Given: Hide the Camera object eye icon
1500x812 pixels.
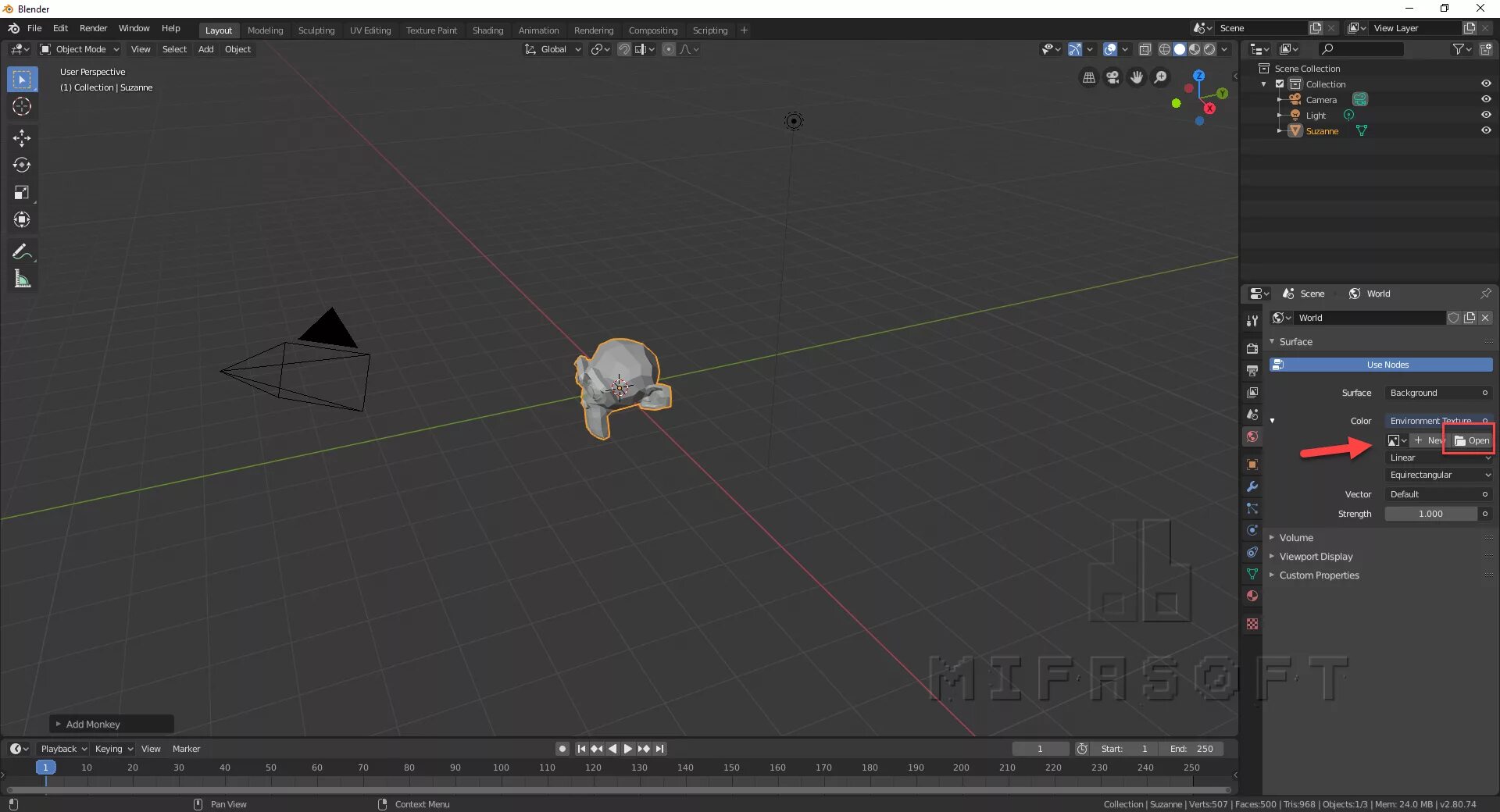Looking at the screenshot, I should coord(1486,100).
